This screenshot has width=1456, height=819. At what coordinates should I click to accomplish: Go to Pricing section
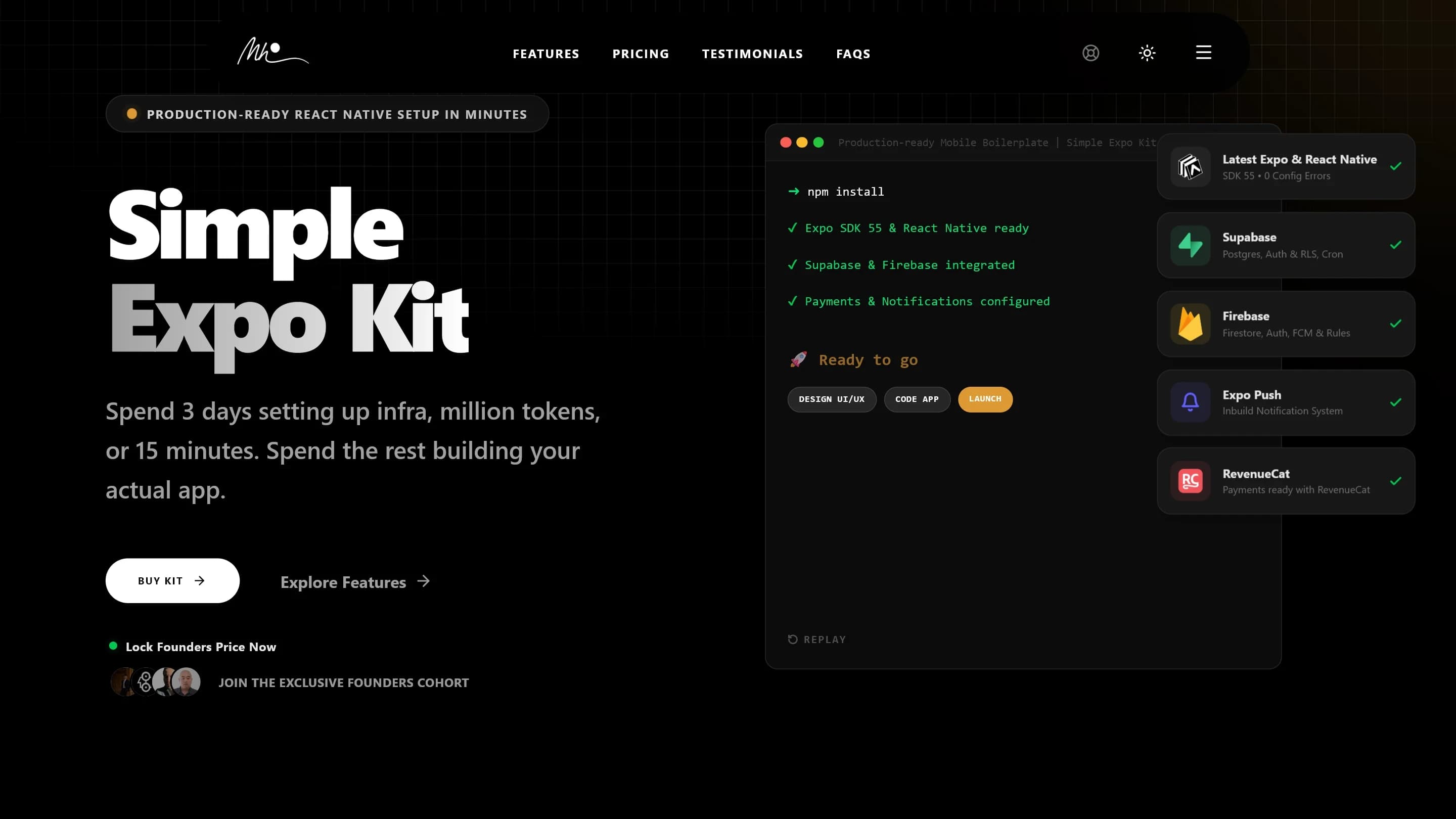coord(641,54)
